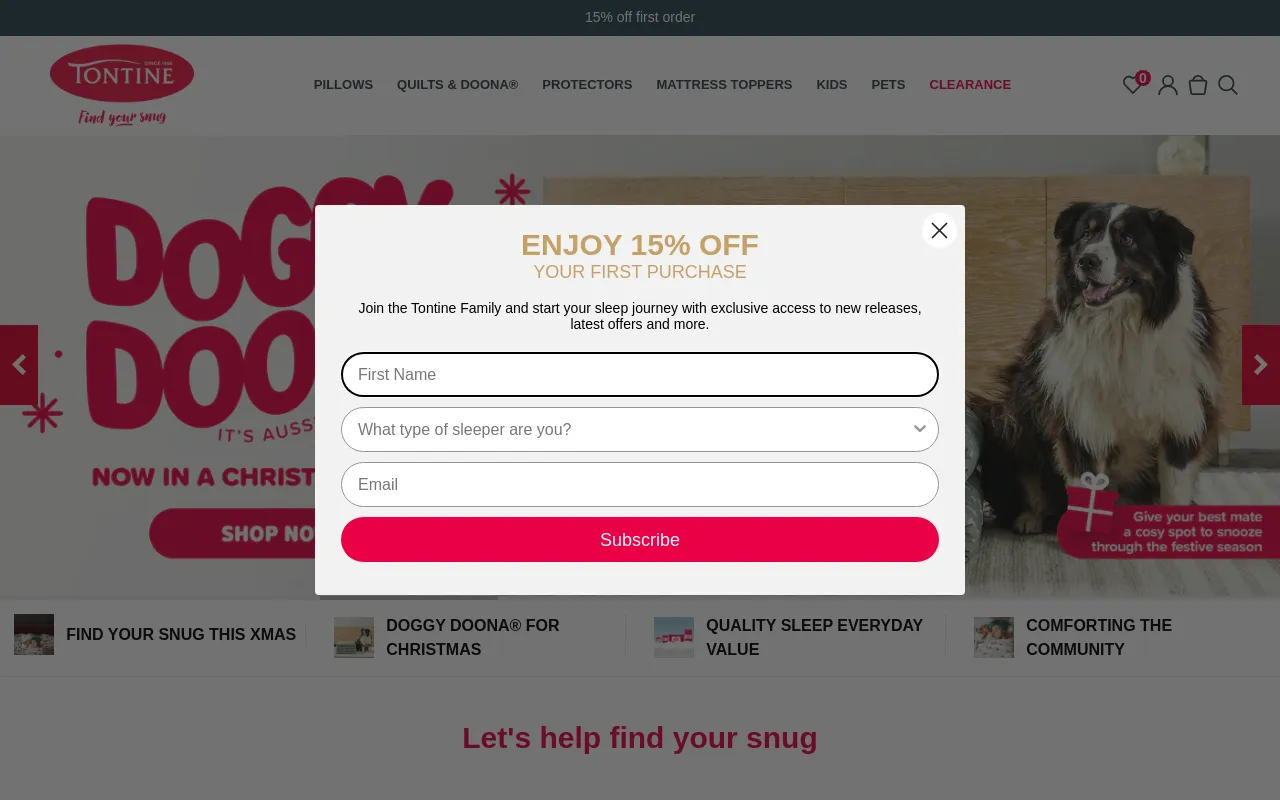Advance to next carousel slide

pyautogui.click(x=1263, y=364)
